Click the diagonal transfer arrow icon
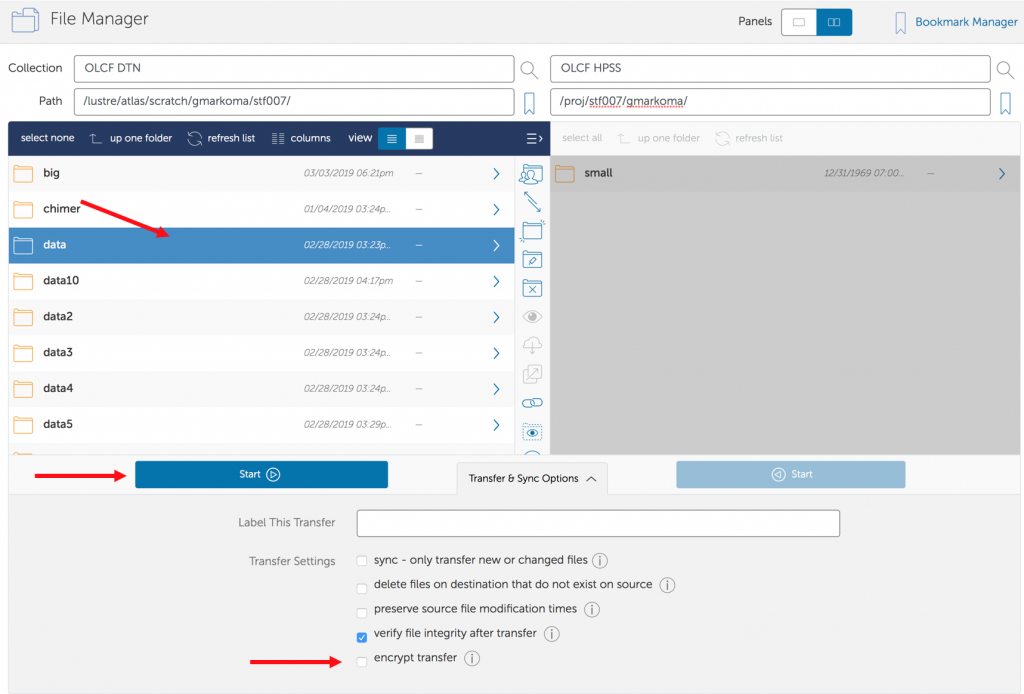 click(x=532, y=202)
